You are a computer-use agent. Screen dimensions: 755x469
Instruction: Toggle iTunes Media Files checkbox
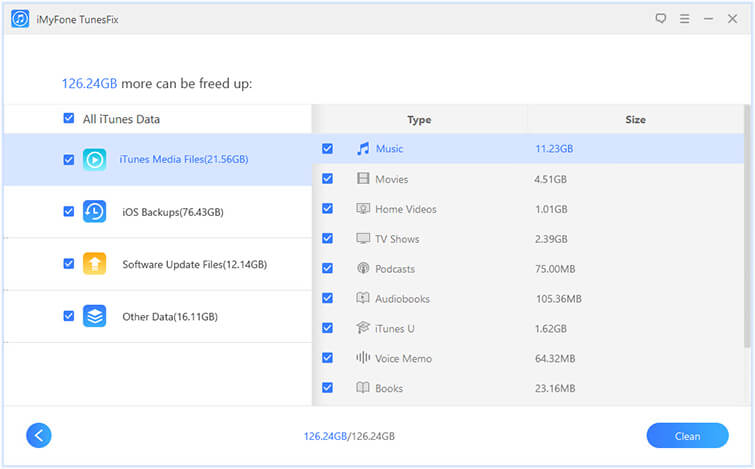(69, 159)
